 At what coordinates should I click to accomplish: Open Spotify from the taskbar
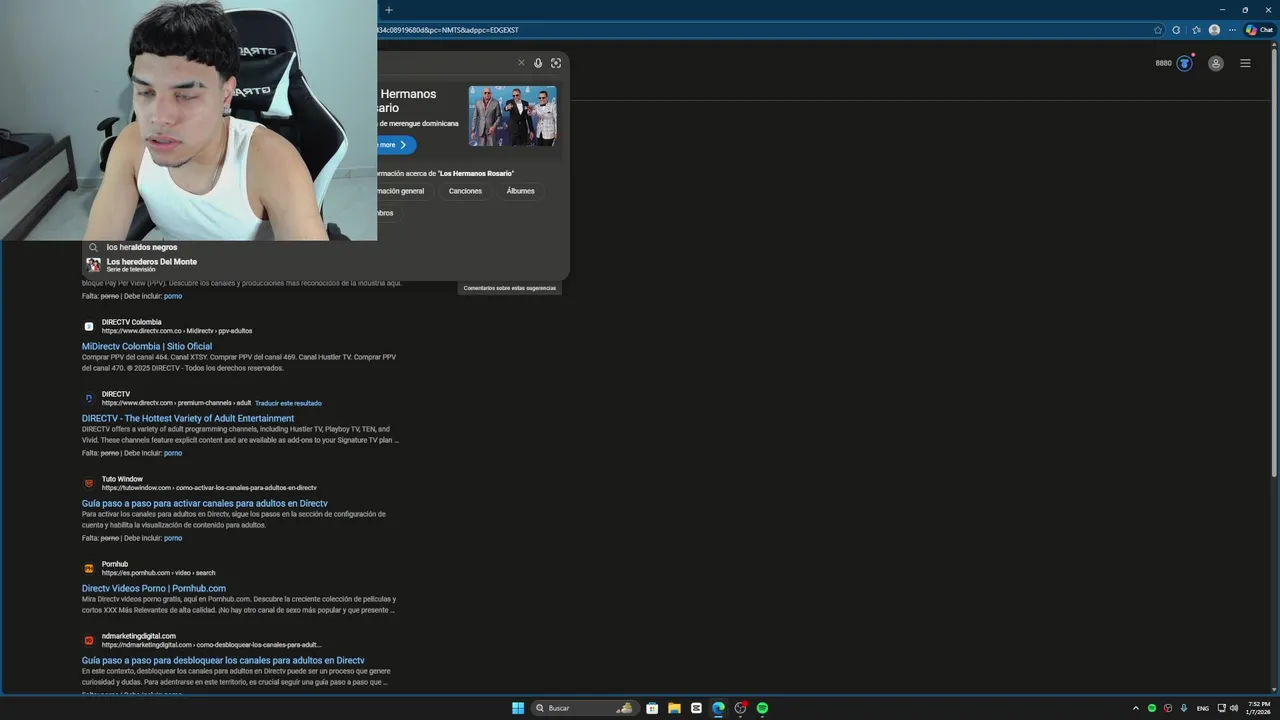coord(762,708)
